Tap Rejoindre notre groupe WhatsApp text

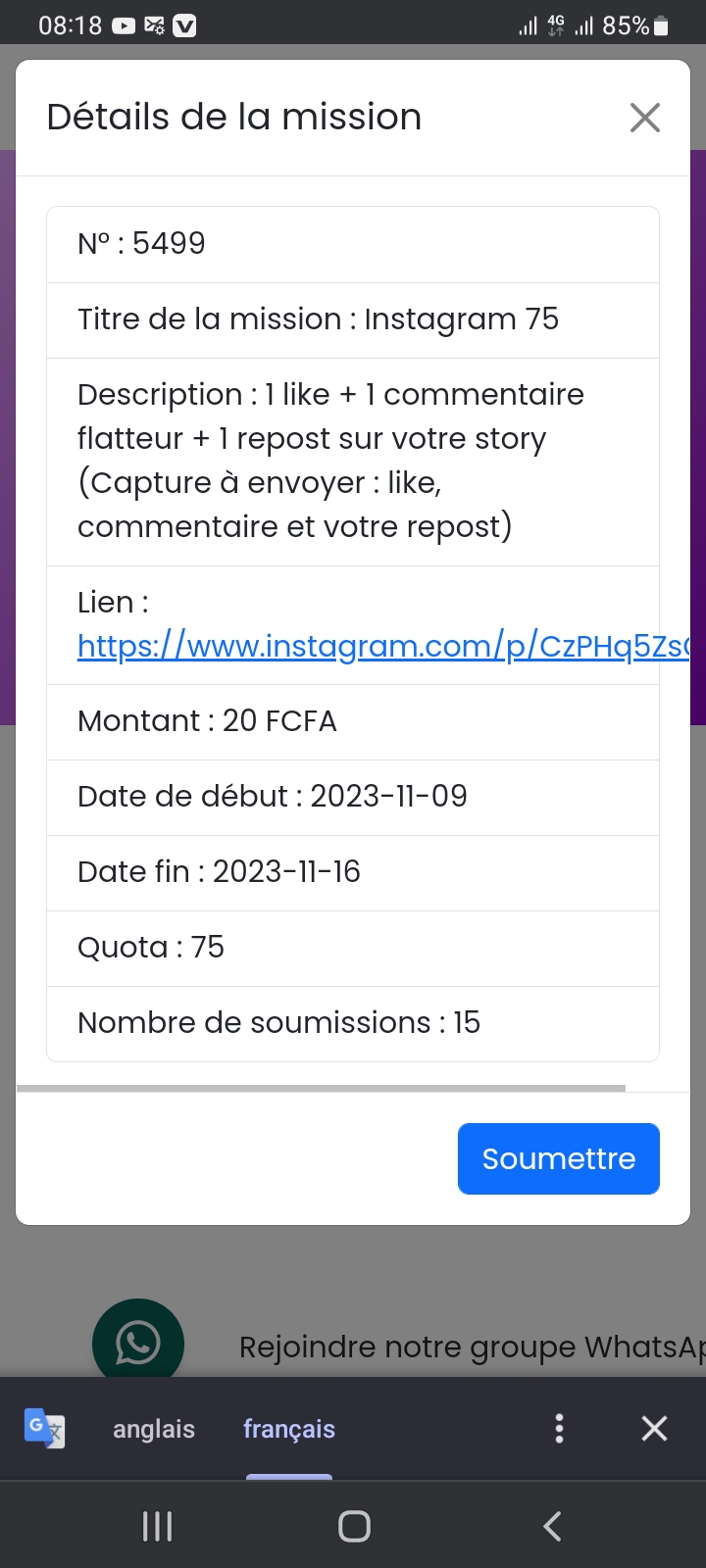pos(471,1347)
